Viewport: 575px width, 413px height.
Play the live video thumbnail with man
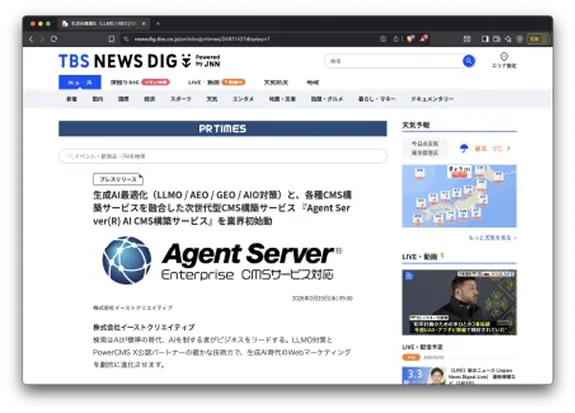459,302
